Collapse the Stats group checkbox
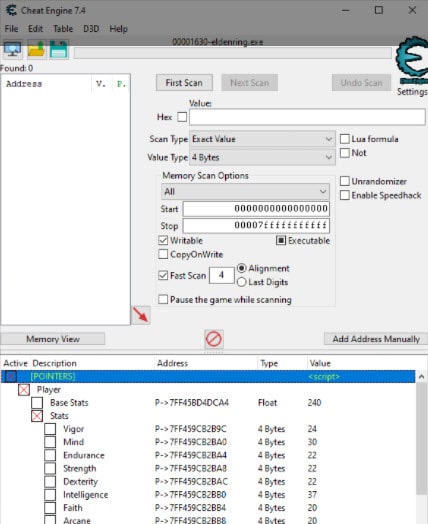The width and height of the screenshot is (428, 524). click(37, 416)
